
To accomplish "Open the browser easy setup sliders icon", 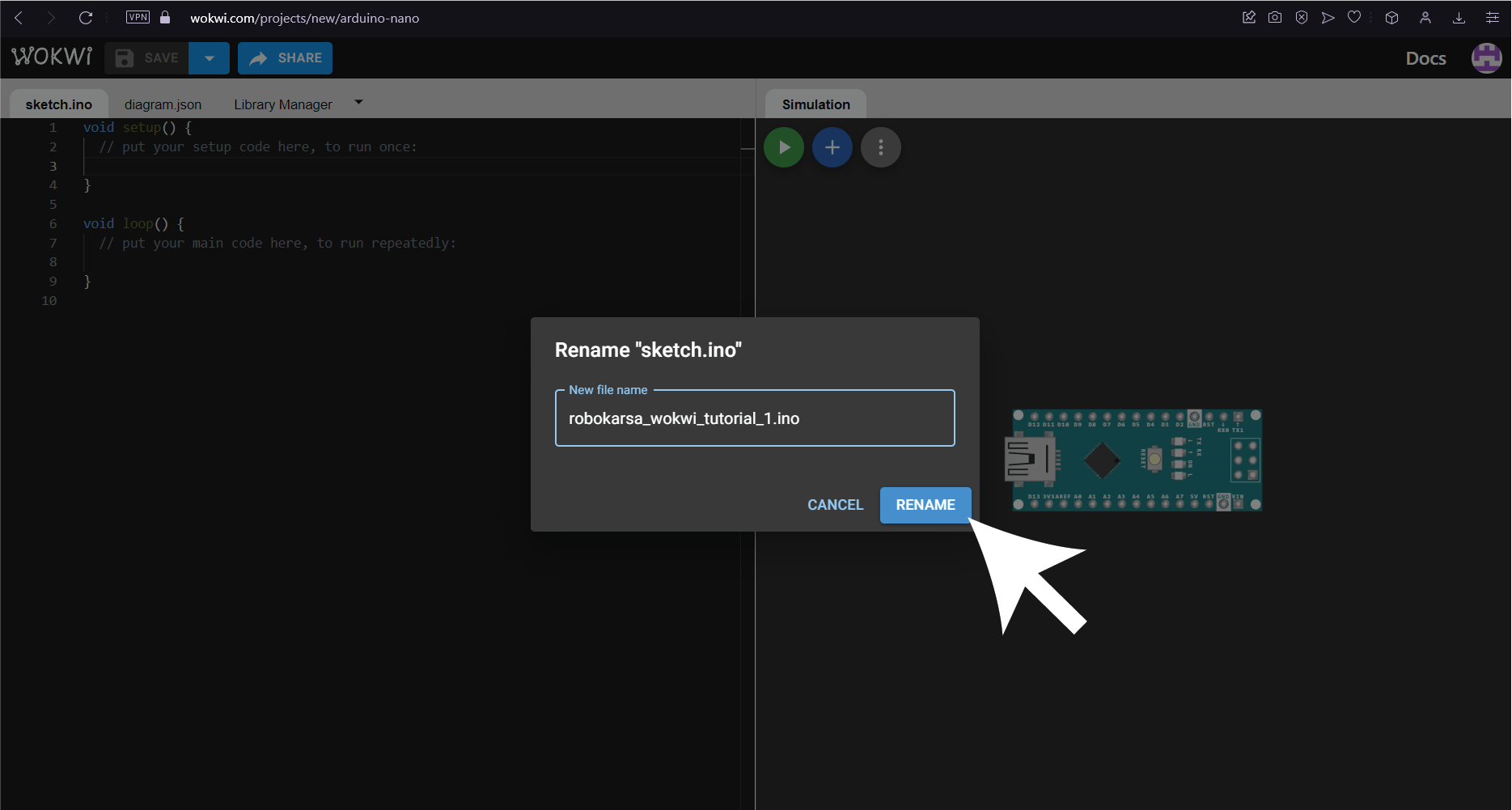I will click(1493, 17).
